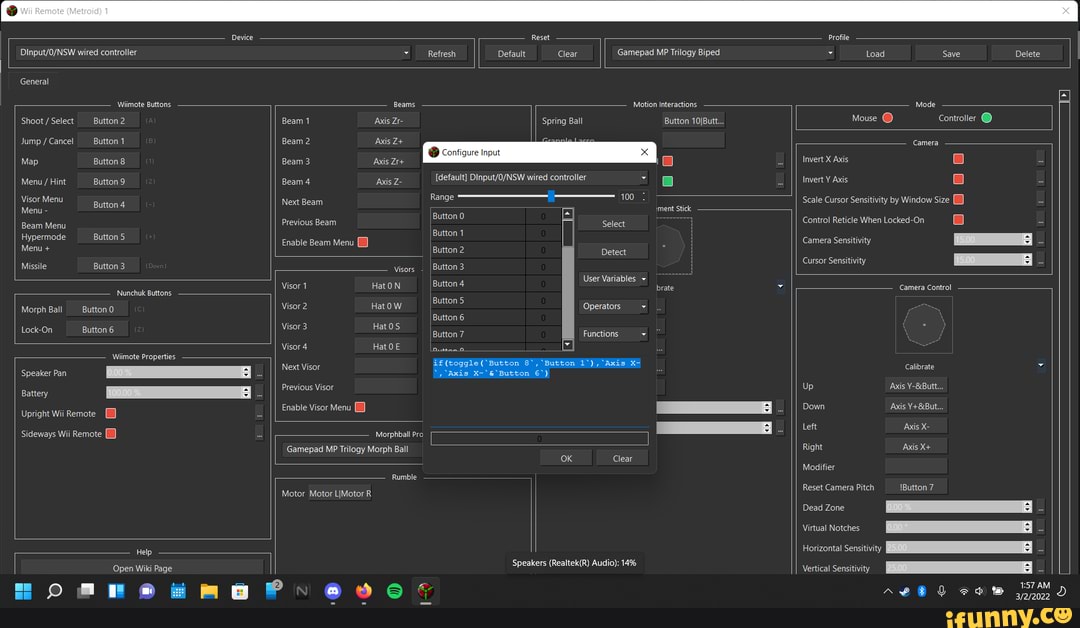1080x628 pixels.
Task: Expand the Functions dropdown in Configure Input
Action: (613, 334)
